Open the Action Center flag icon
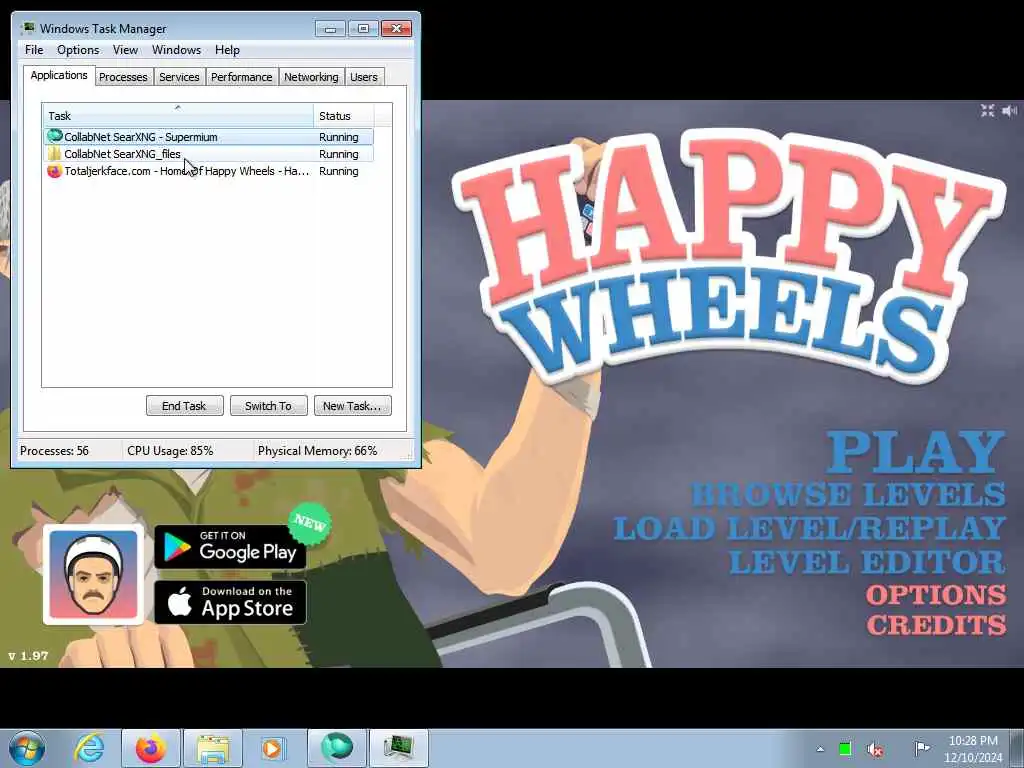Screen dimensions: 1024x768 [x=922, y=748]
